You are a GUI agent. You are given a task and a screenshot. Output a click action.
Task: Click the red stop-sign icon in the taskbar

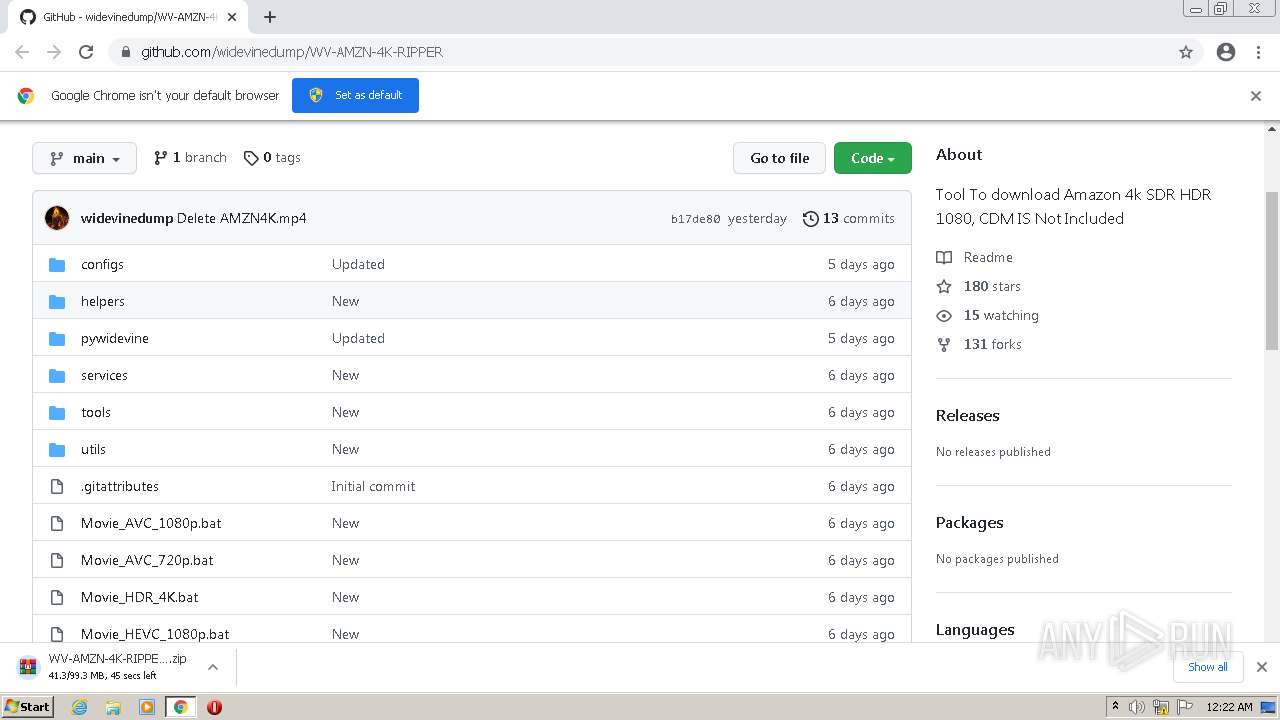pyautogui.click(x=214, y=707)
